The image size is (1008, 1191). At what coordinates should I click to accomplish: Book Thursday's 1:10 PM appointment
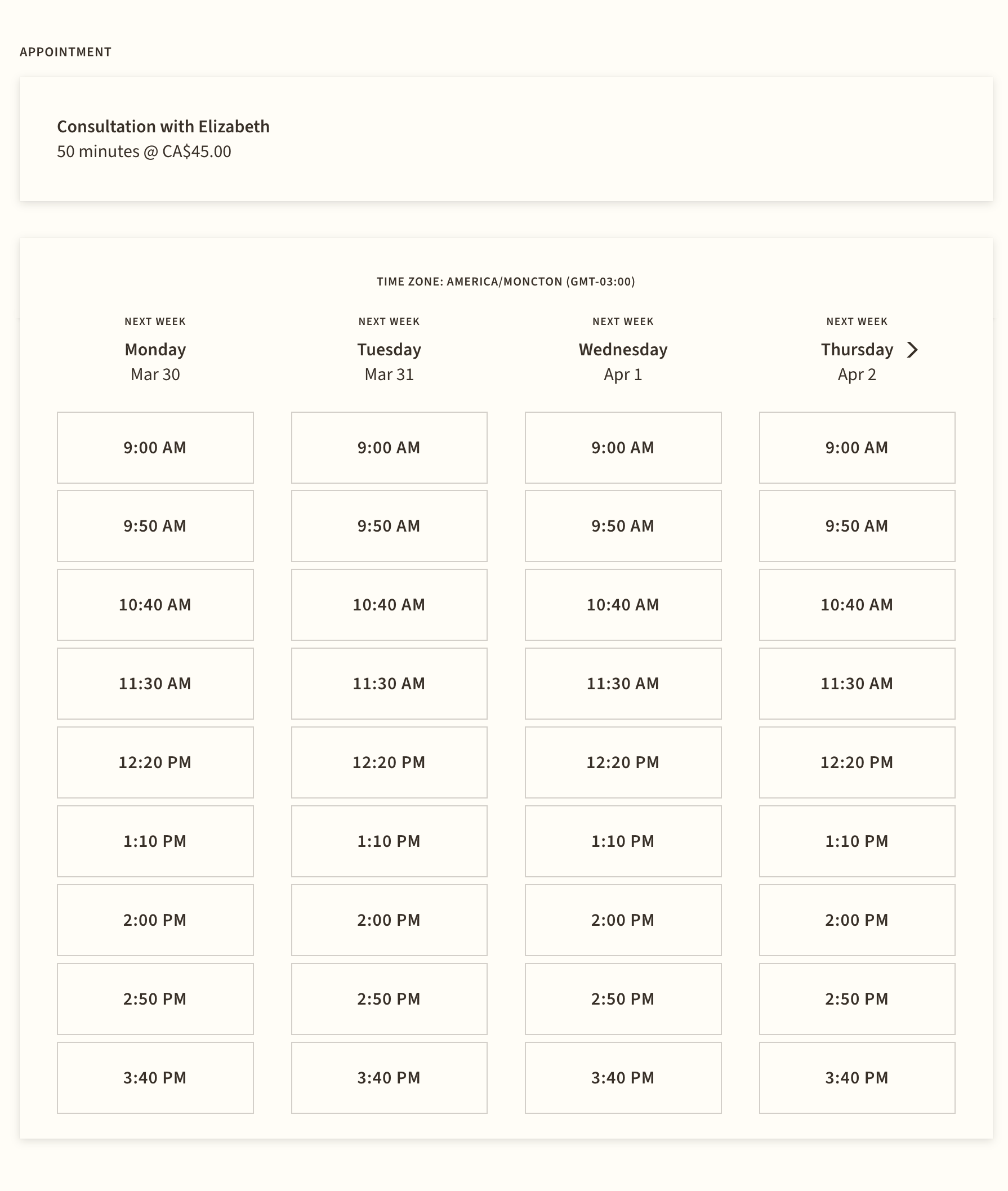(x=857, y=841)
